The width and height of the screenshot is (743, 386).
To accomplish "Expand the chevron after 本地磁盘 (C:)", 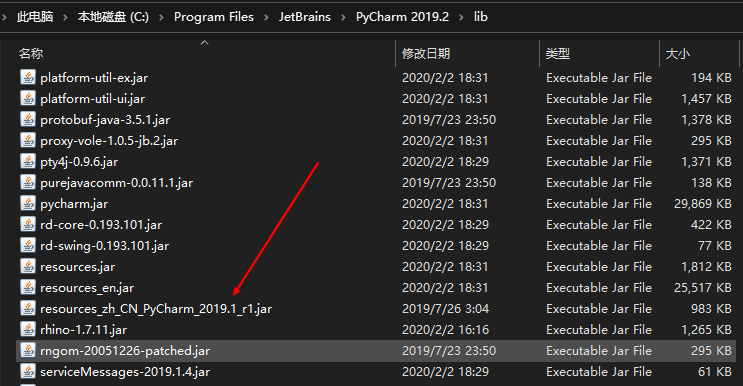I will 162,18.
